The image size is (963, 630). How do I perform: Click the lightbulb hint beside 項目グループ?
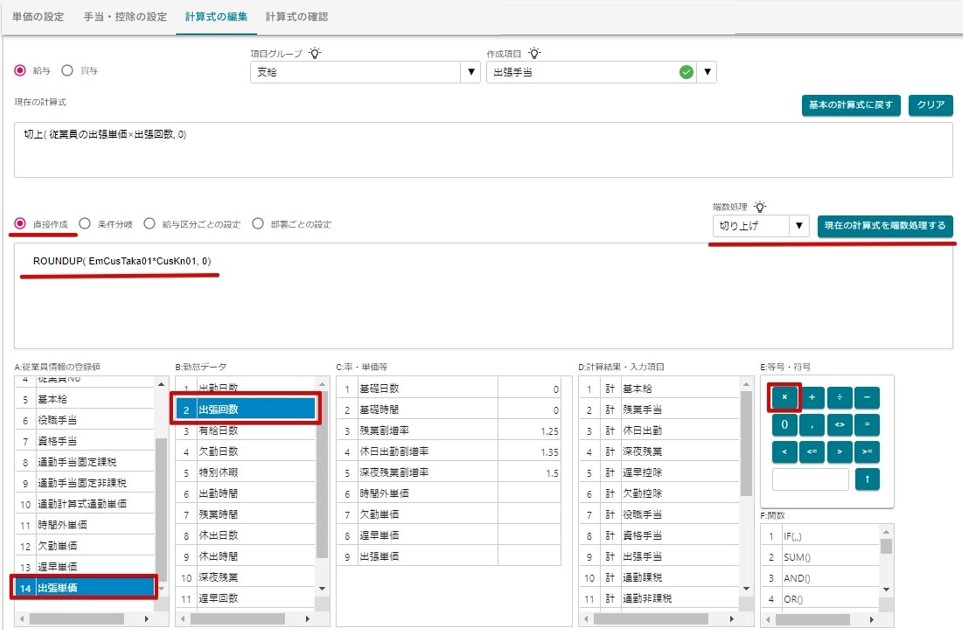[315, 53]
